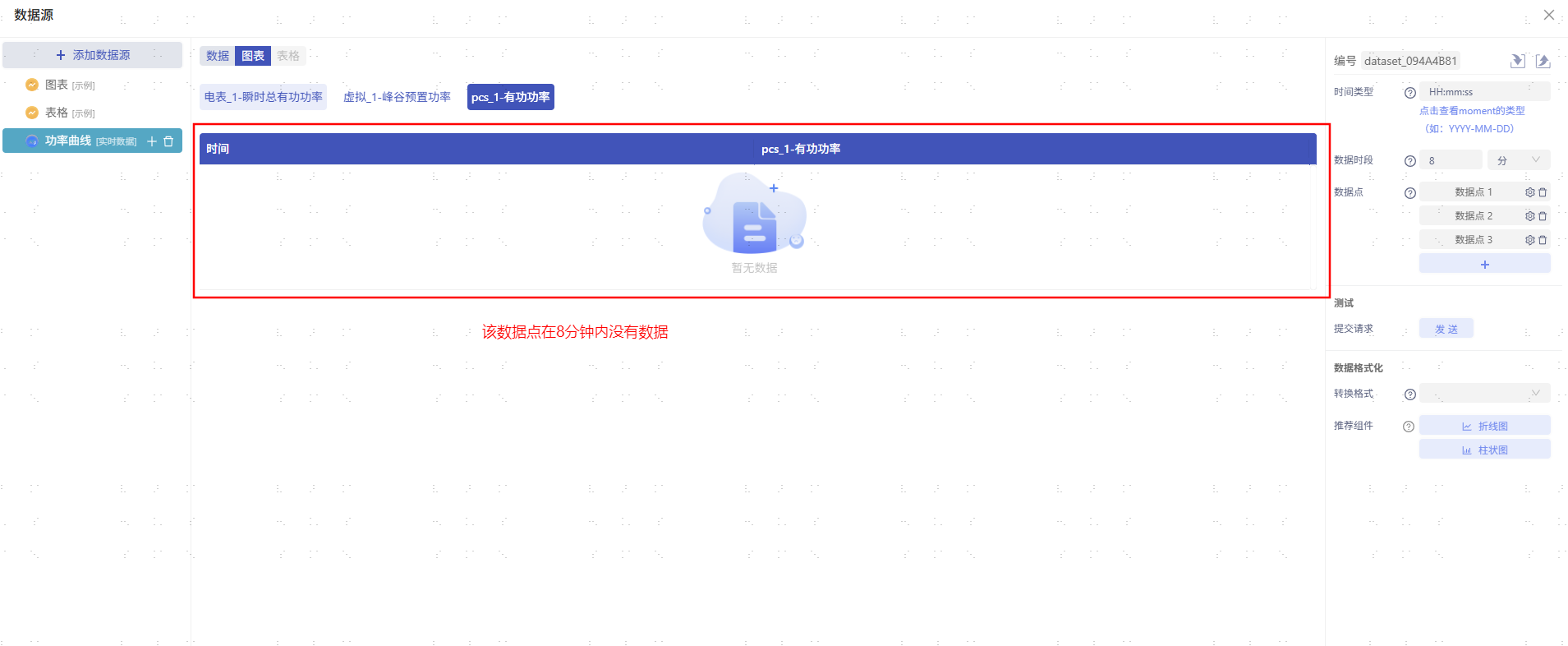
Task: Click help icon next to 时间类型
Action: click(1409, 93)
